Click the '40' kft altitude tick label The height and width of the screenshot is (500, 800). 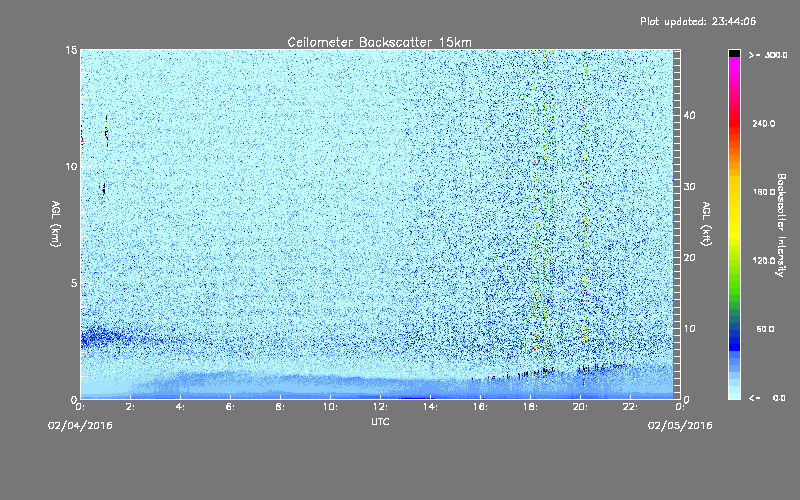point(689,115)
